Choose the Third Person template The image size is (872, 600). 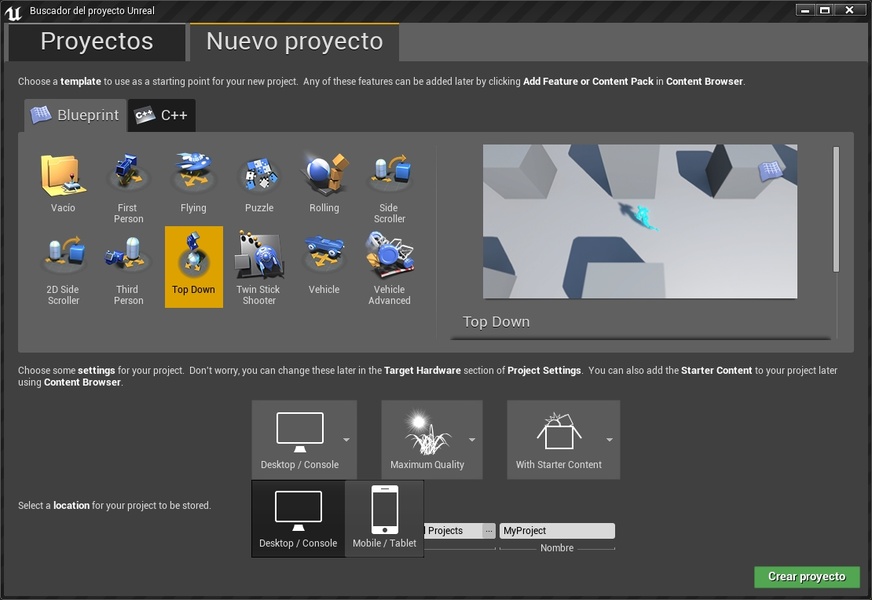(128, 267)
